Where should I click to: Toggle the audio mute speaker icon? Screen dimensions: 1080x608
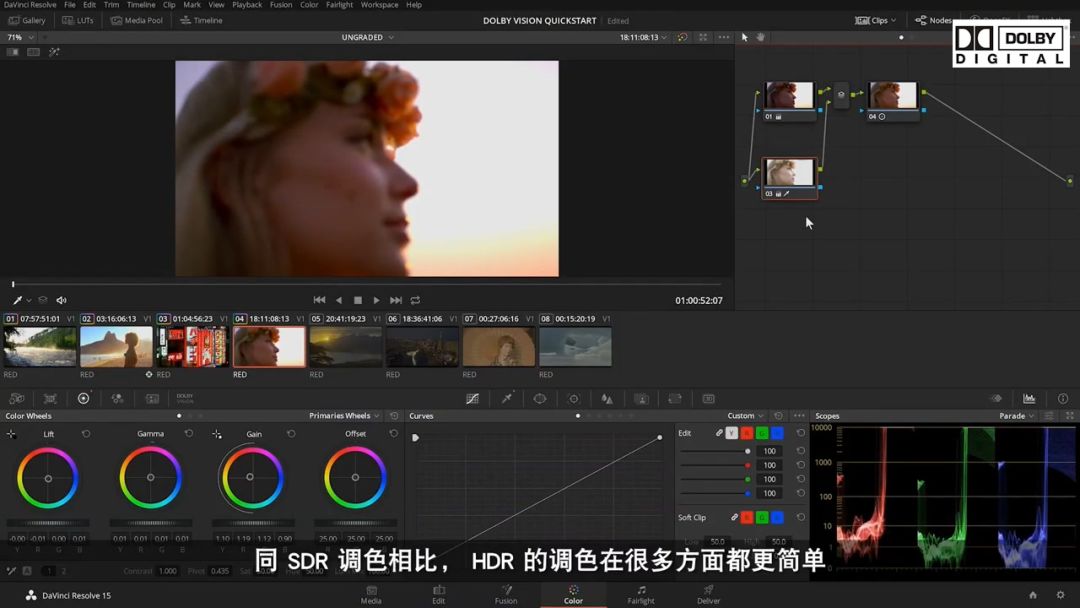tap(61, 300)
